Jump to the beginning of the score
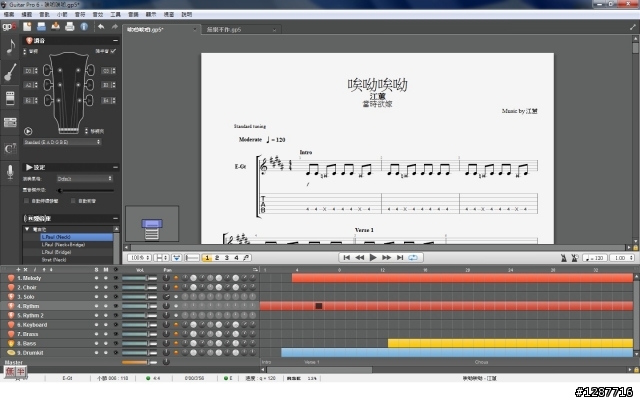Viewport: 640px width, 400px height. pos(347,258)
